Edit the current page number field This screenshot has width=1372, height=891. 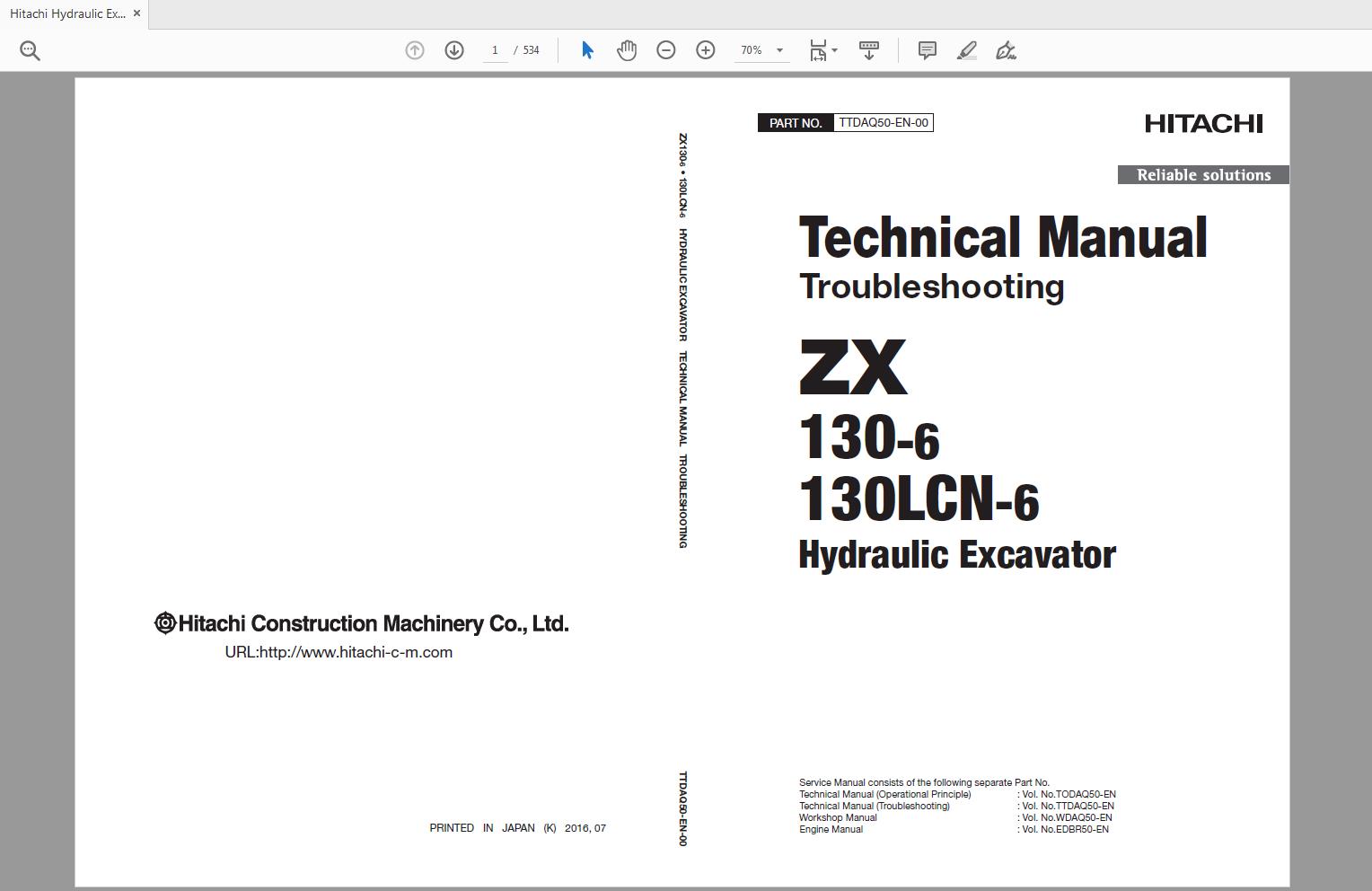(495, 50)
